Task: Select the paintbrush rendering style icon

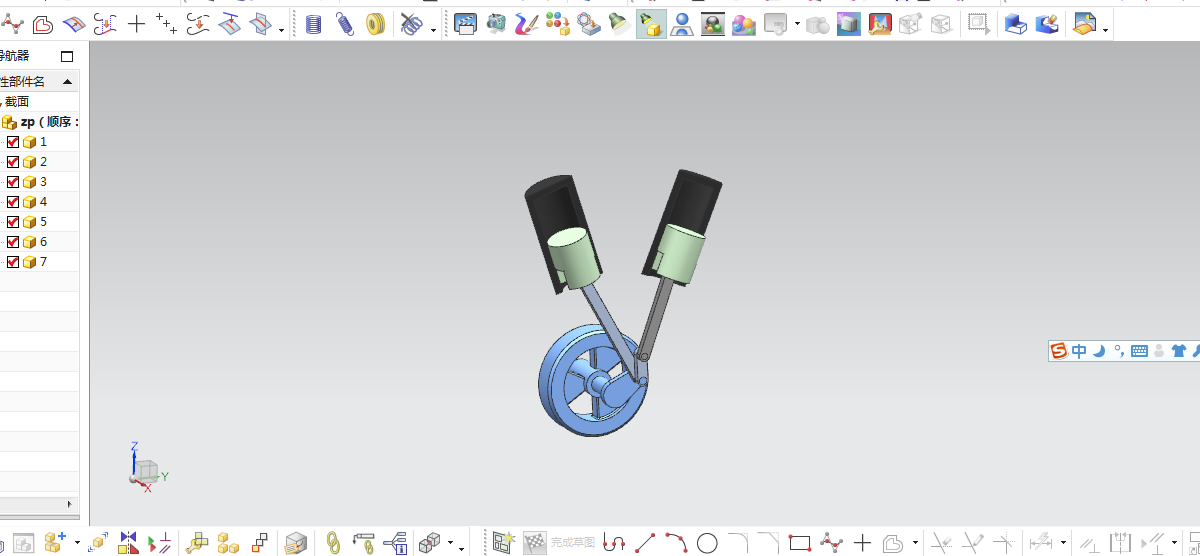Action: (x=527, y=24)
